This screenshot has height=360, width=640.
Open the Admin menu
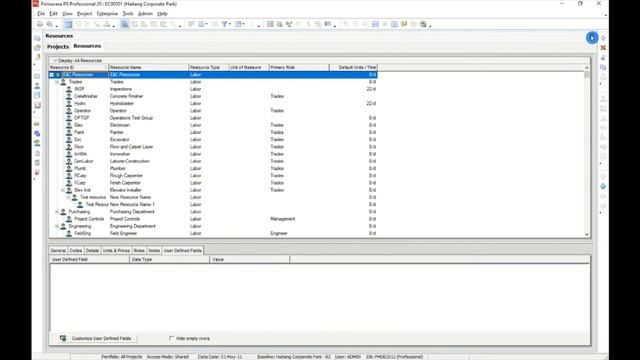145,14
